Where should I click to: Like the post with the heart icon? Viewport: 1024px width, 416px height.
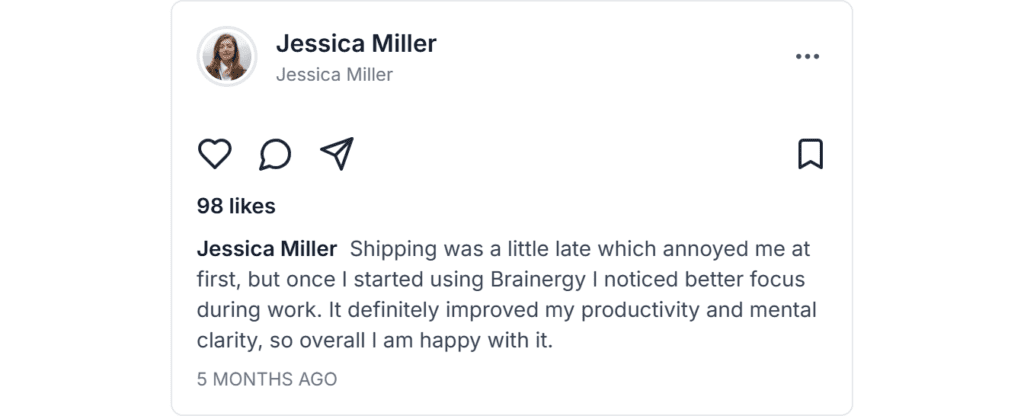pos(214,154)
